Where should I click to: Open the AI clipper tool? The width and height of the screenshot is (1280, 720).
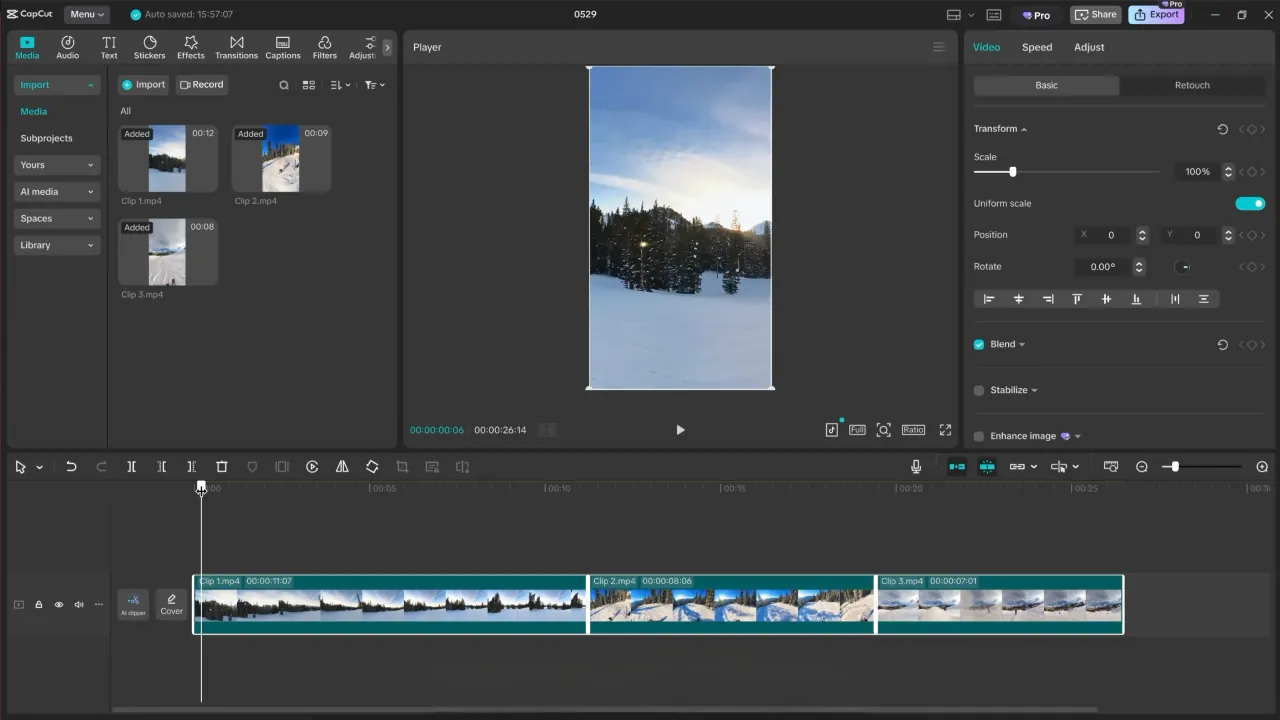click(x=133, y=604)
